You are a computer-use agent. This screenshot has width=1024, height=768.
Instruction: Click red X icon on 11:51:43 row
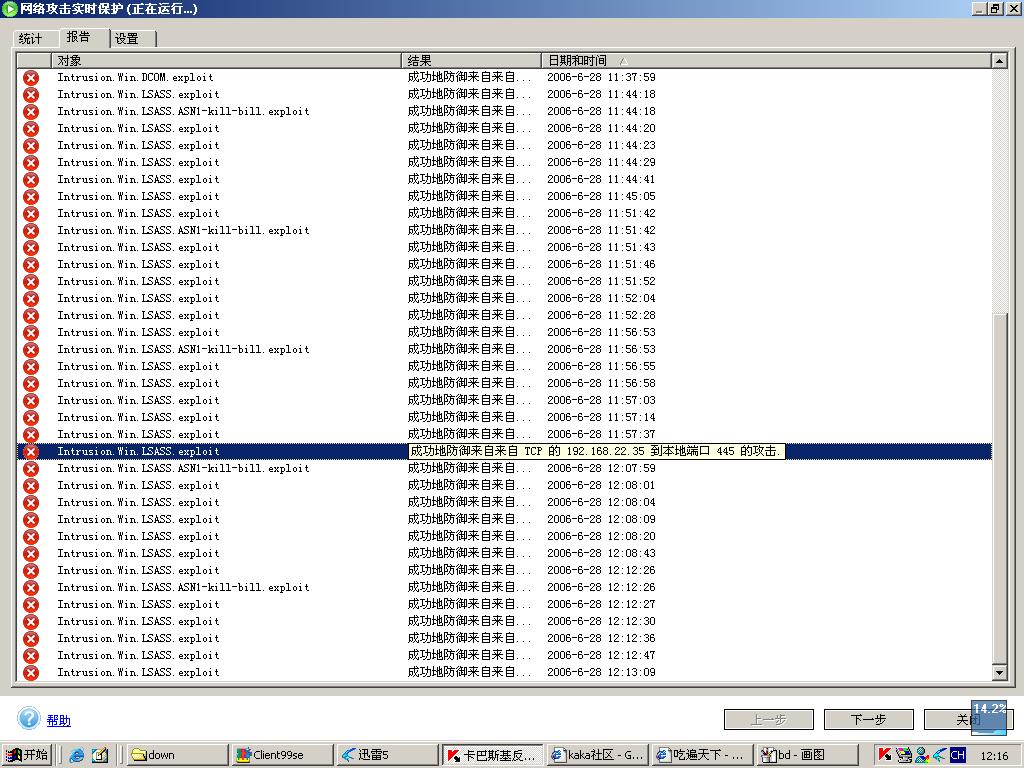[x=31, y=248]
